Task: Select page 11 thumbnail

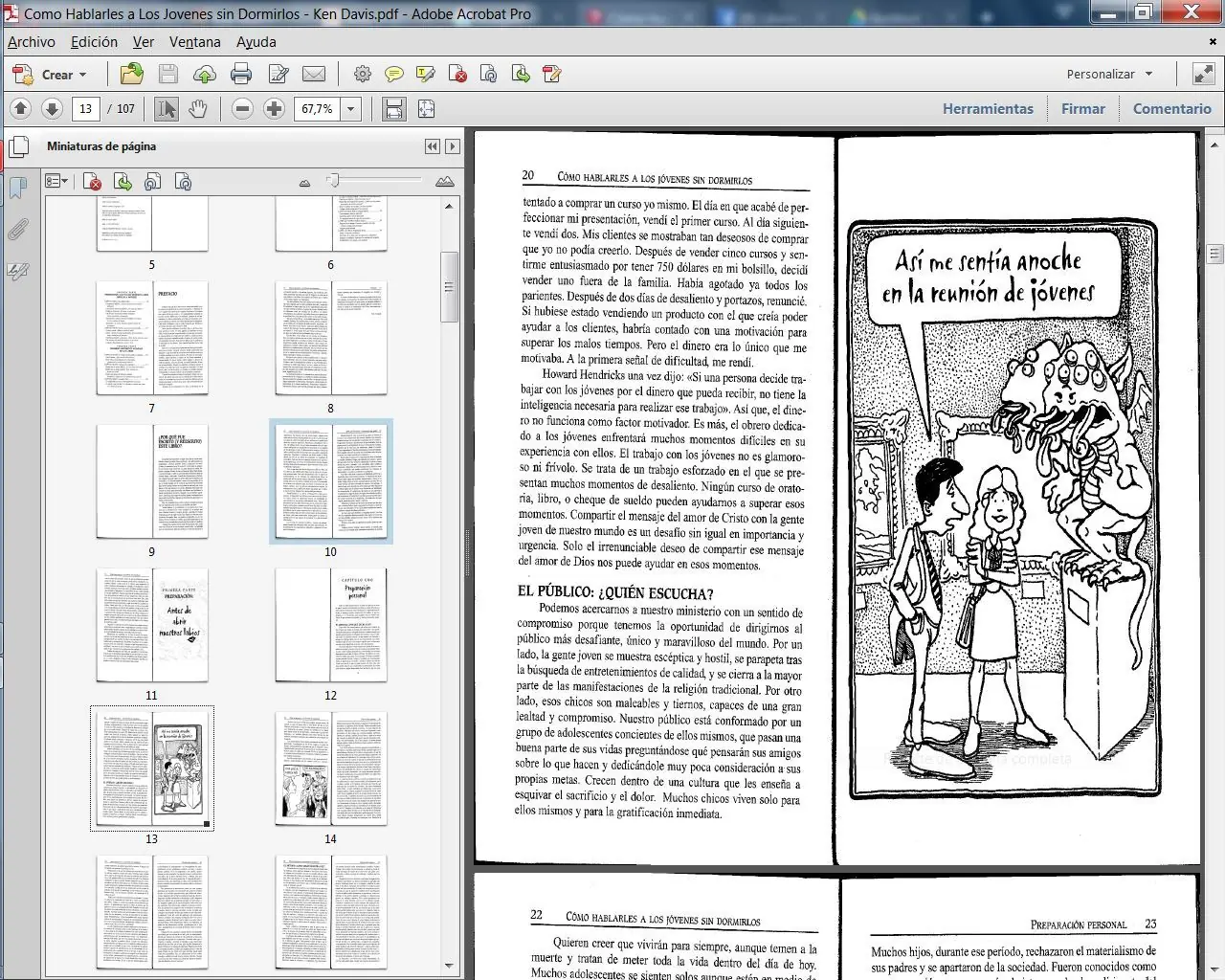Action: [x=152, y=625]
